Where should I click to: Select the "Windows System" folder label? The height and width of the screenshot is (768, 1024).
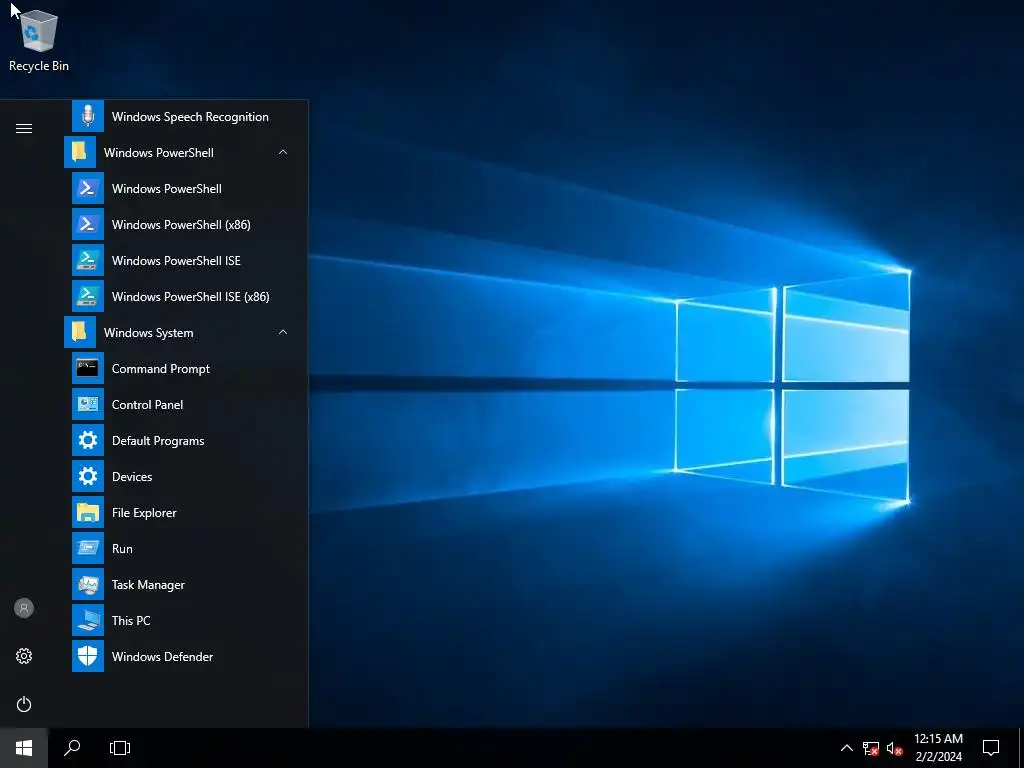(148, 333)
